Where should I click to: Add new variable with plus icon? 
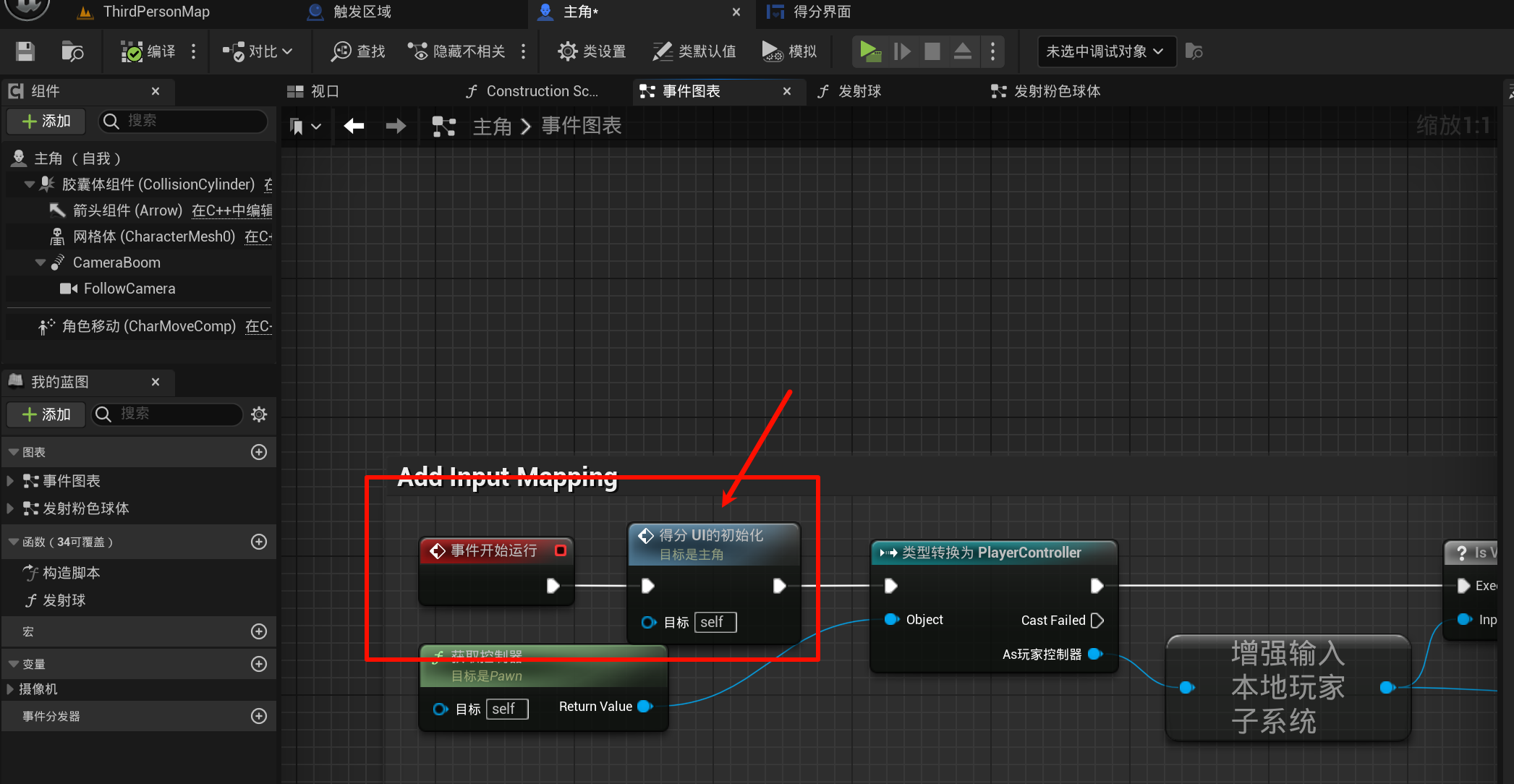259,664
